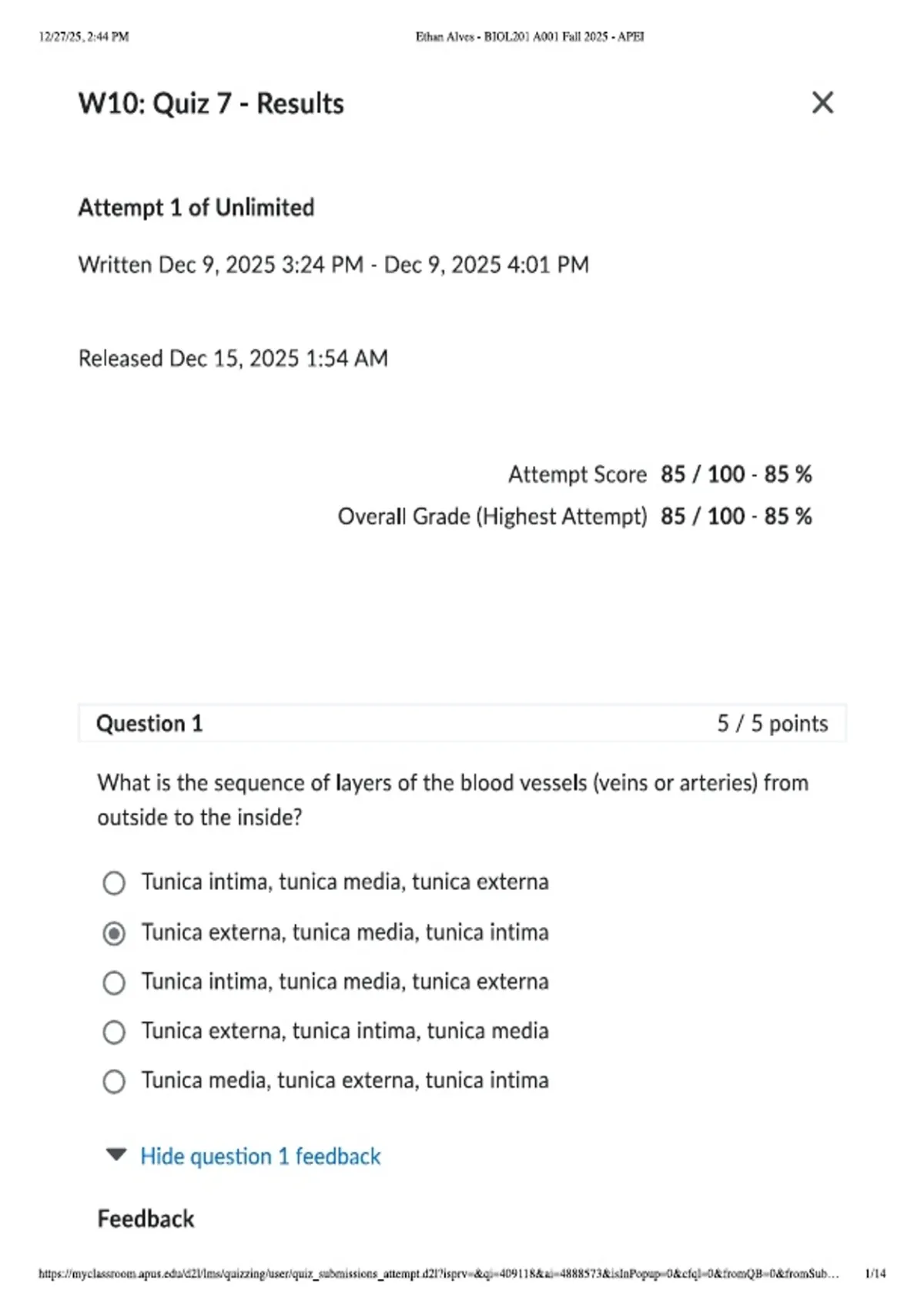Select the topmost 'Tunica intima, tunica media, tunica externa' radio
Image resolution: width=924 pixels, height=1309 pixels.
click(114, 882)
